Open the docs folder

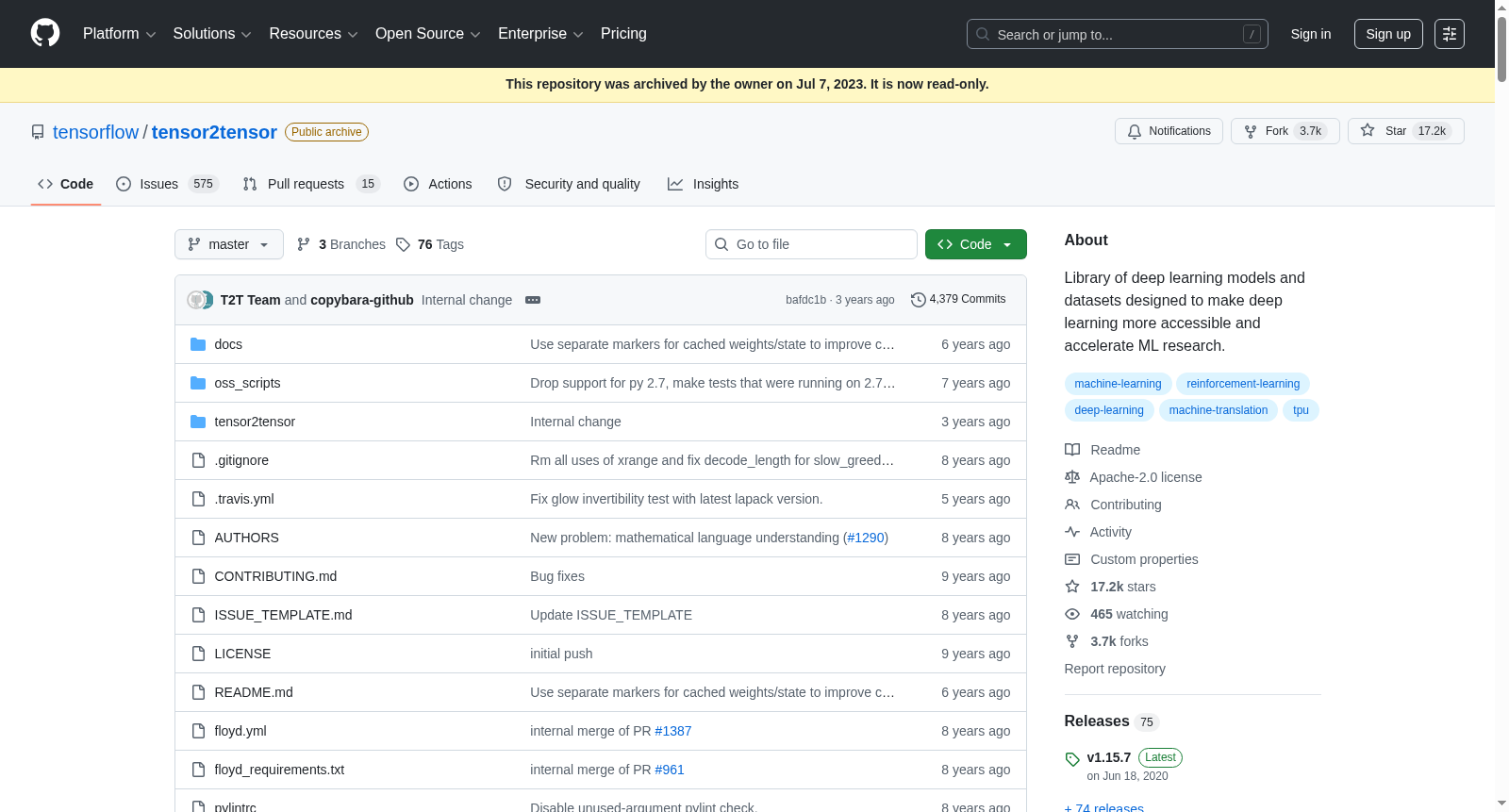coord(228,344)
